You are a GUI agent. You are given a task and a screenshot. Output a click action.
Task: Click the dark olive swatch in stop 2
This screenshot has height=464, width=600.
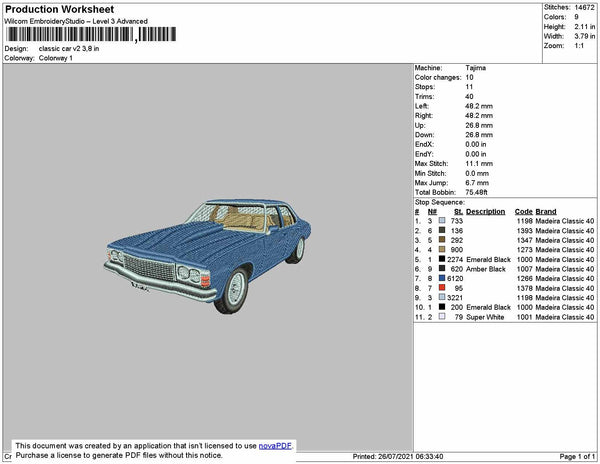coord(441,231)
